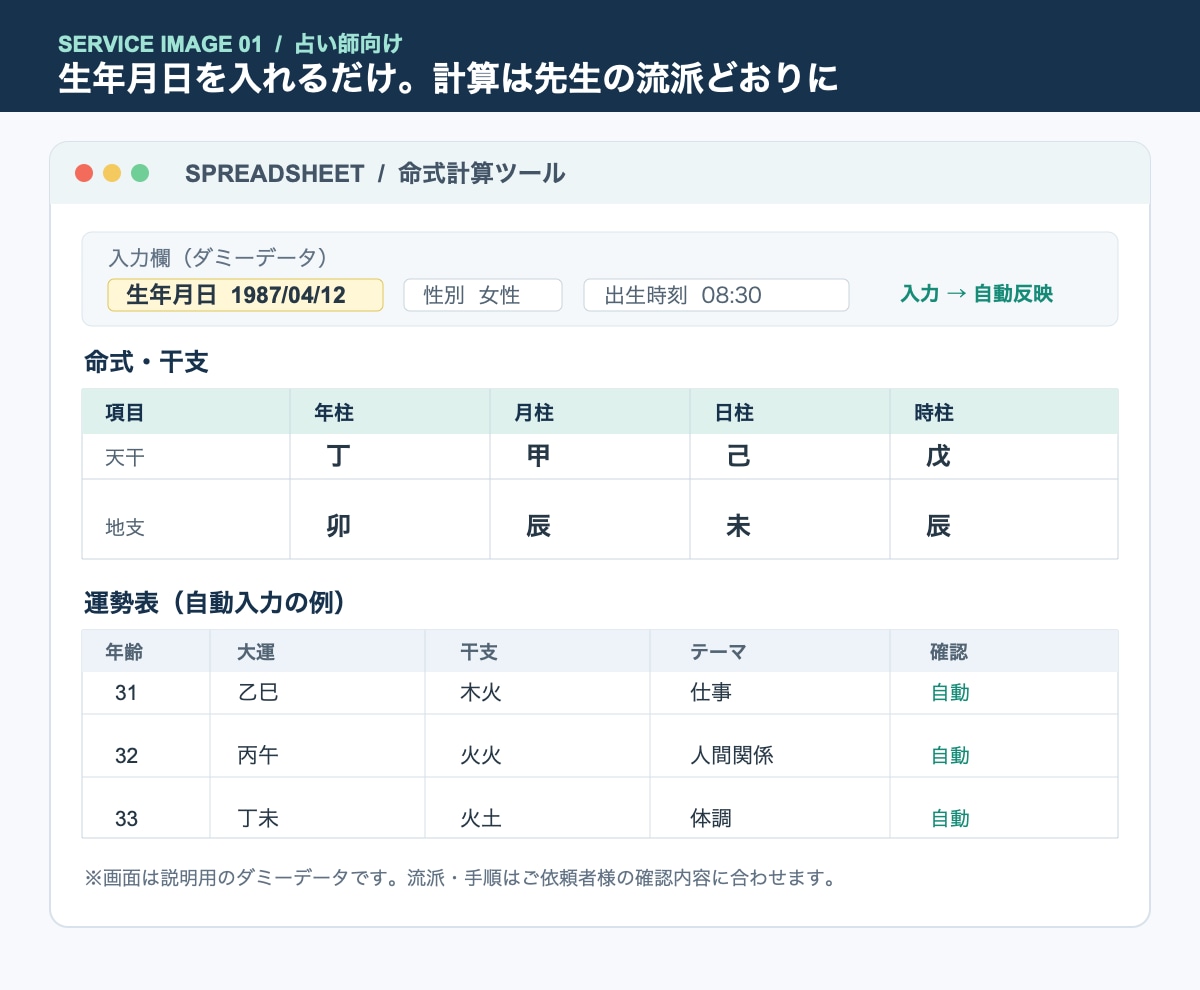1200x990 pixels.
Task: Click 自動 in the age 31 row
Action: click(x=950, y=693)
